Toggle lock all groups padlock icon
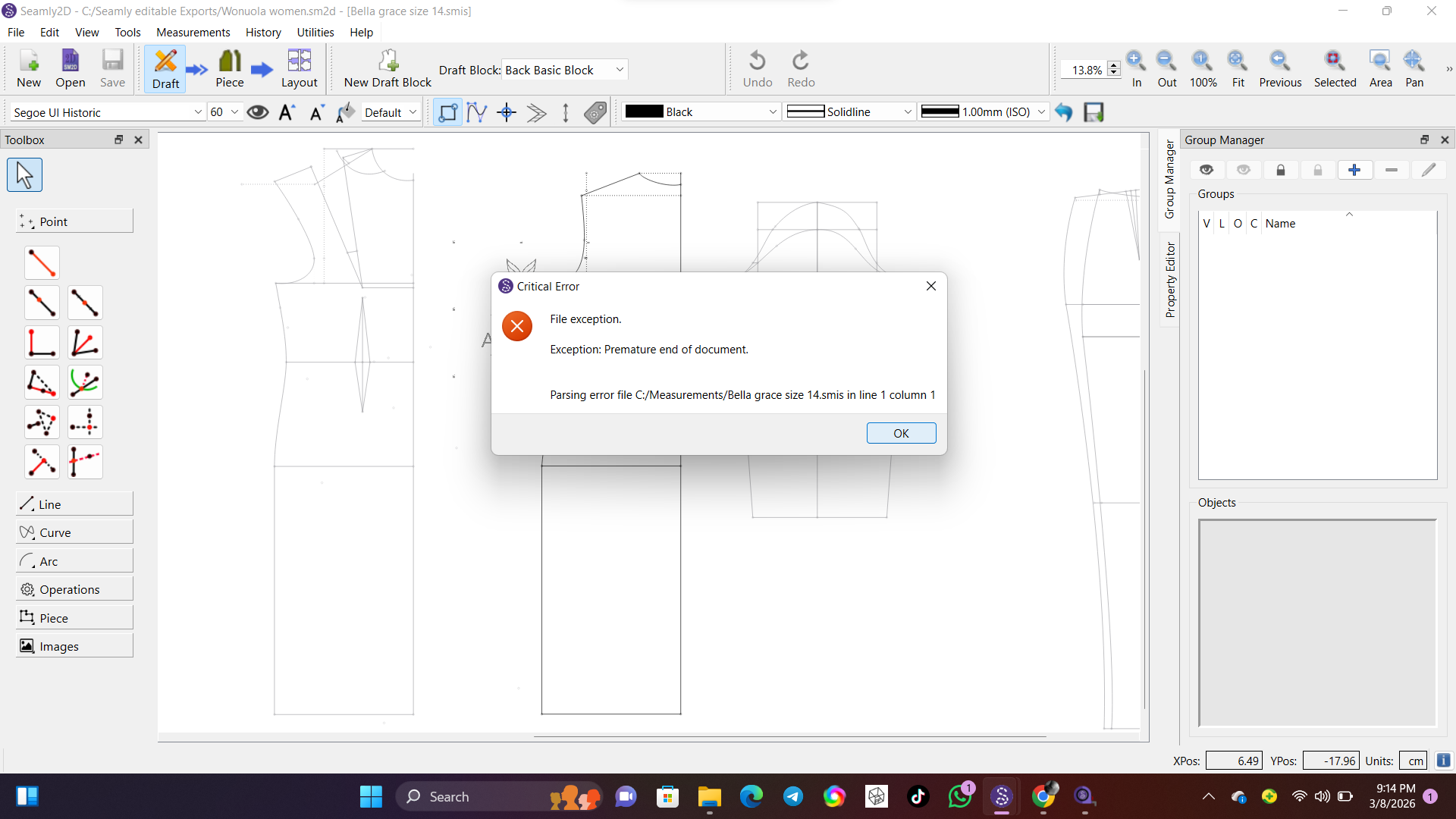This screenshot has width=1456, height=819. tap(1281, 170)
